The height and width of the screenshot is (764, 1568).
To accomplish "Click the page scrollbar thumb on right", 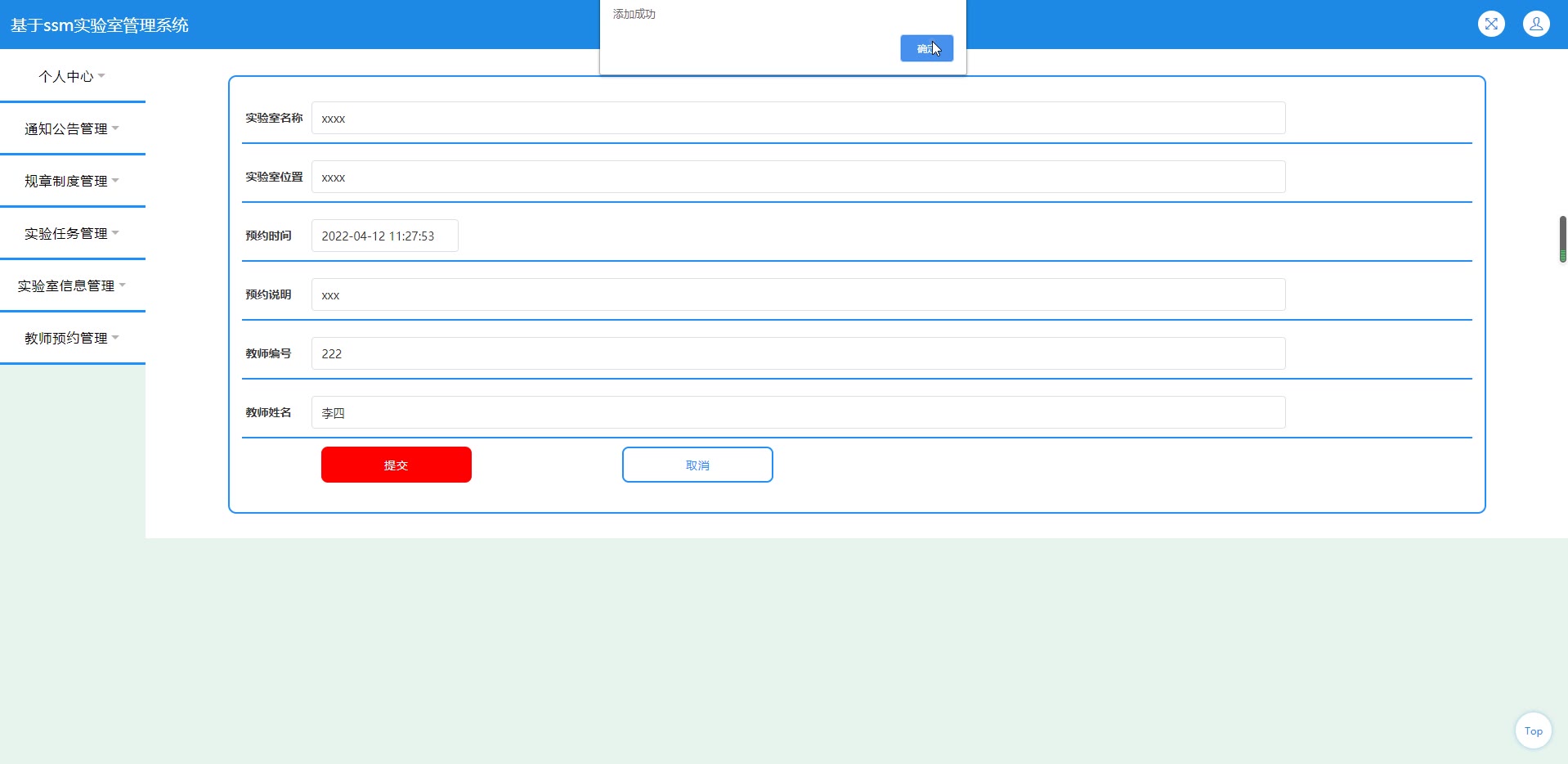I will (x=1562, y=239).
